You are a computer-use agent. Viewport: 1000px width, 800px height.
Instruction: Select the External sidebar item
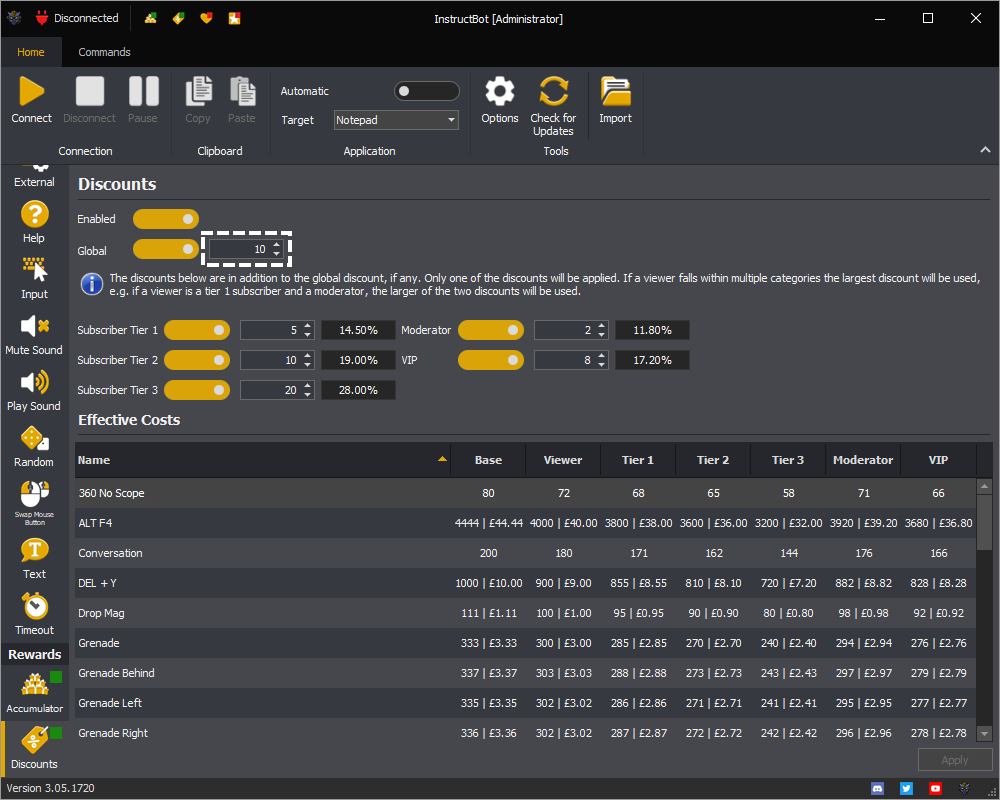pyautogui.click(x=34, y=175)
